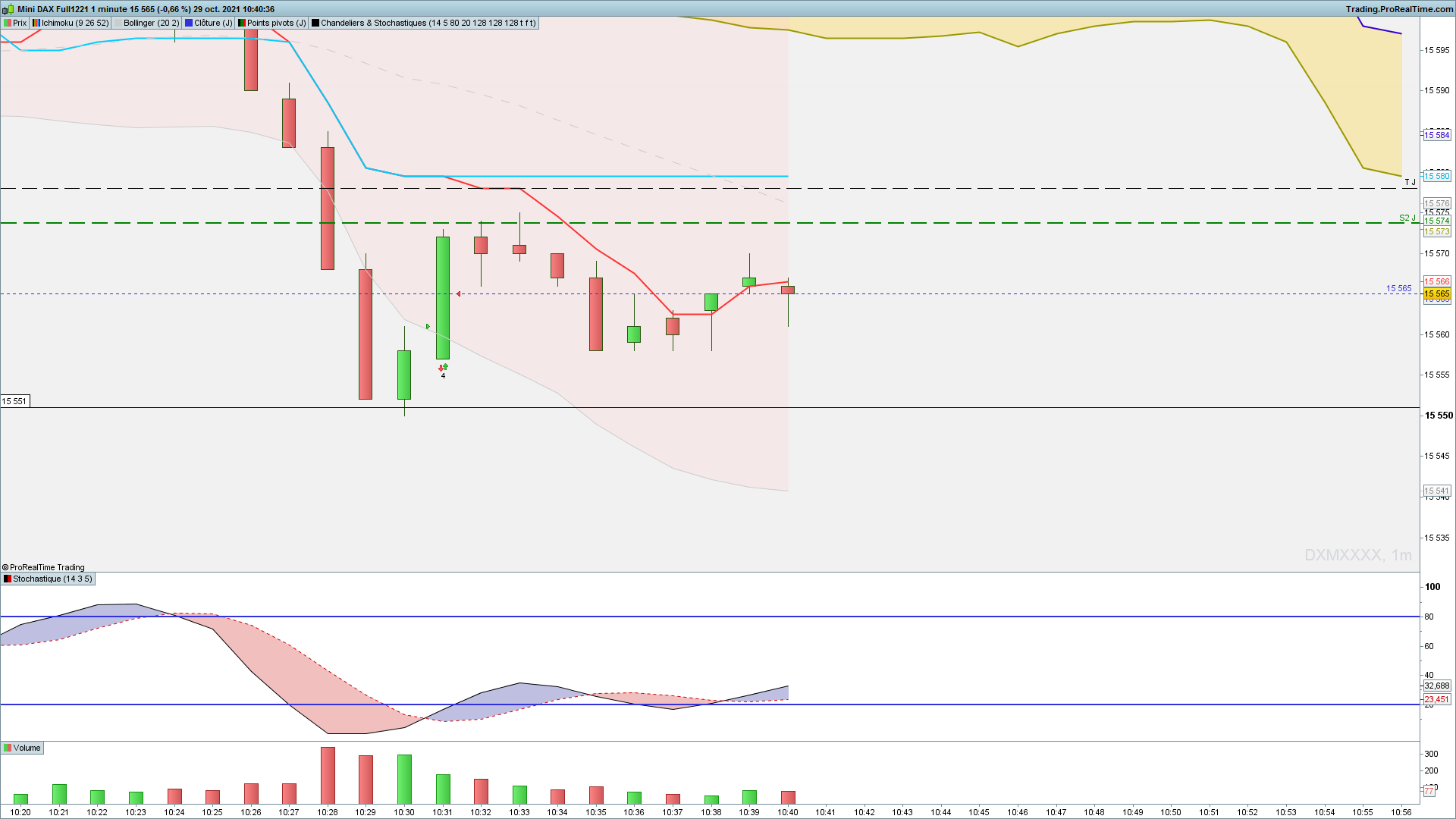Click the 10:40 marker on time axis
This screenshot has height=819, width=1456.
click(787, 812)
